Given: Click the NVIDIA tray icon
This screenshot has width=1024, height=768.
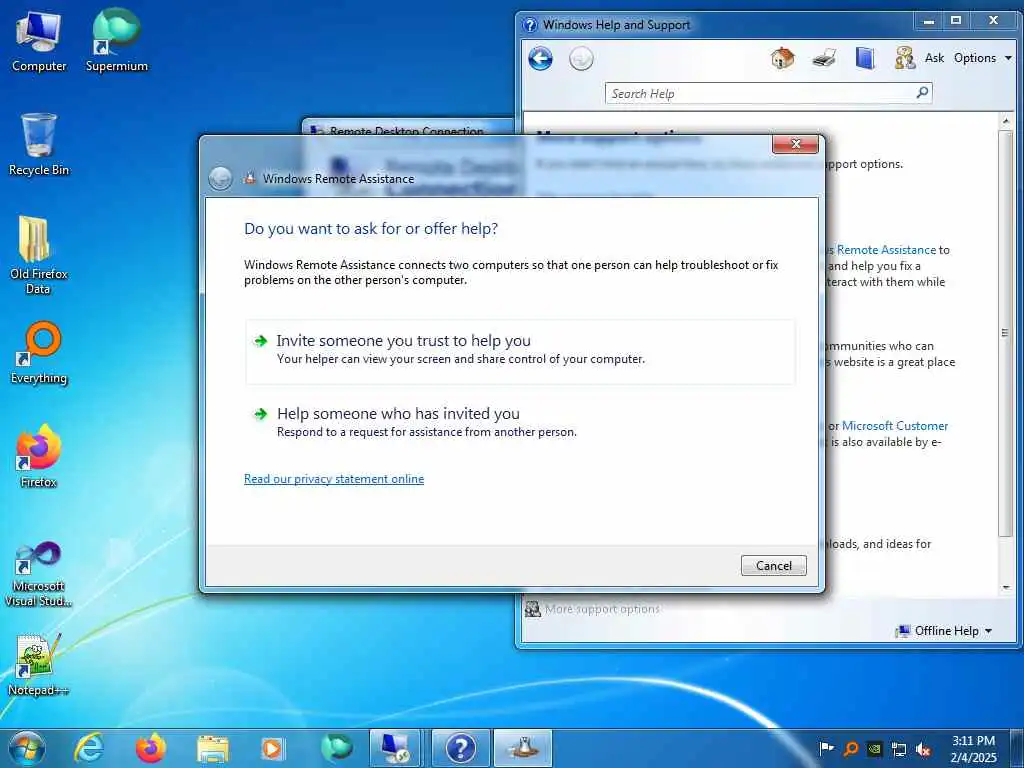Looking at the screenshot, I should [x=874, y=749].
